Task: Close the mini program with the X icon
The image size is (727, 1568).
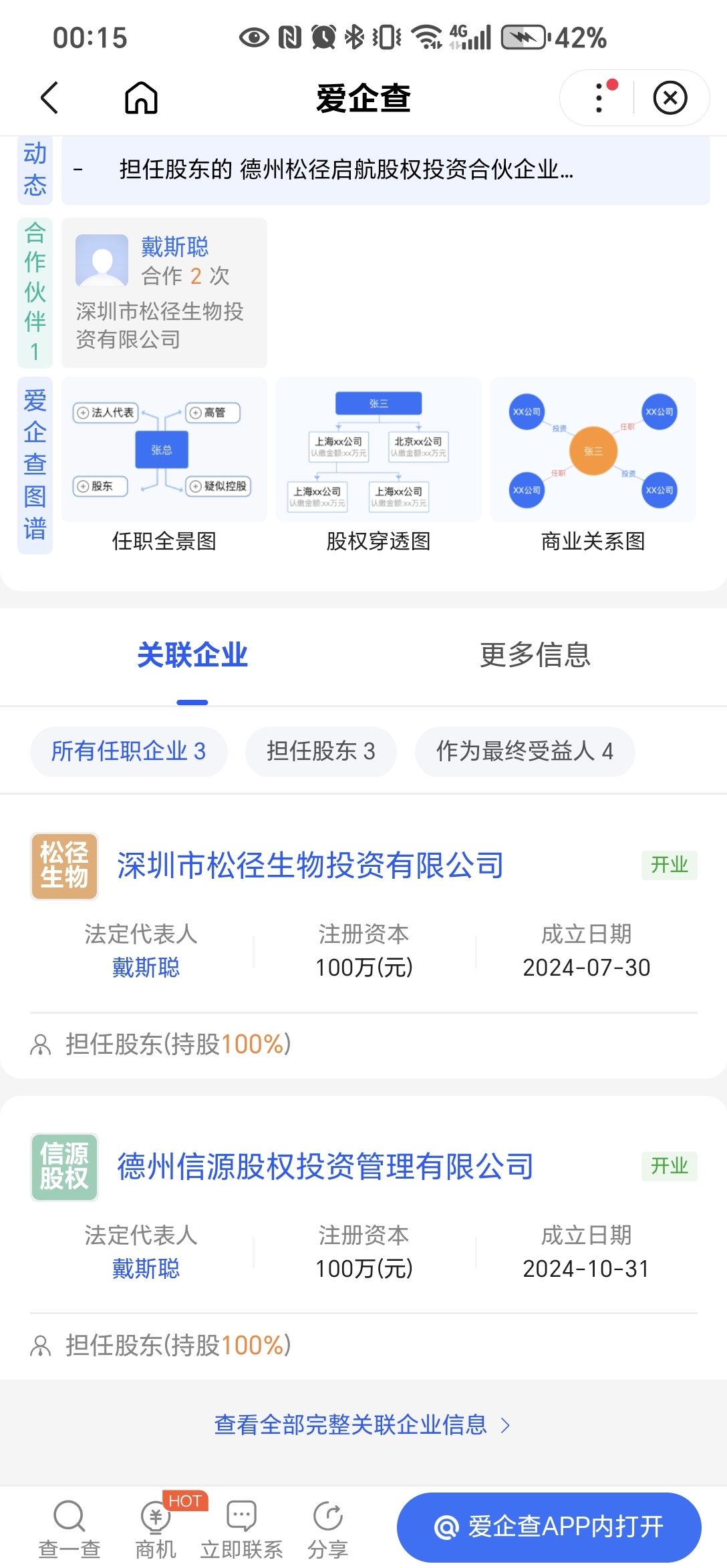Action: click(x=670, y=98)
